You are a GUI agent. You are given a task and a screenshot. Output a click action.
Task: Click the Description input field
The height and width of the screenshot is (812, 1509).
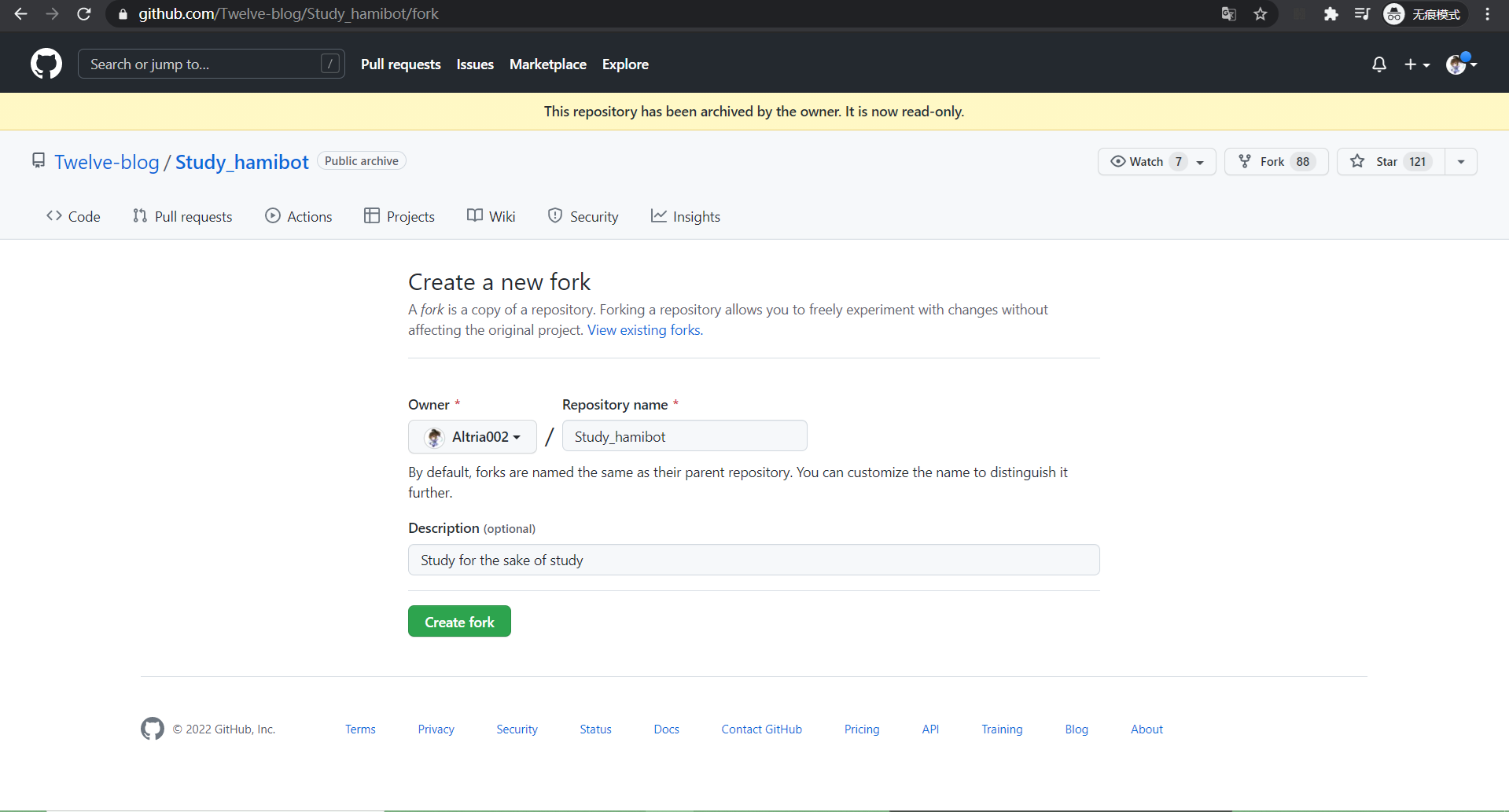coord(754,560)
